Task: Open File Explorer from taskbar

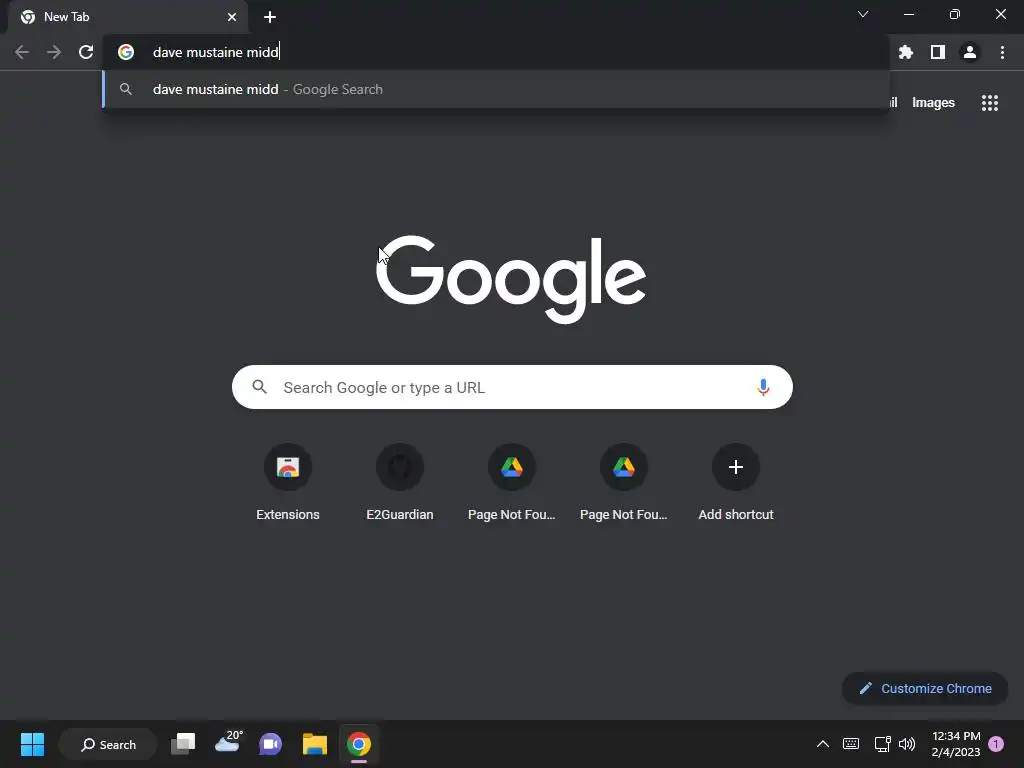Action: (315, 744)
